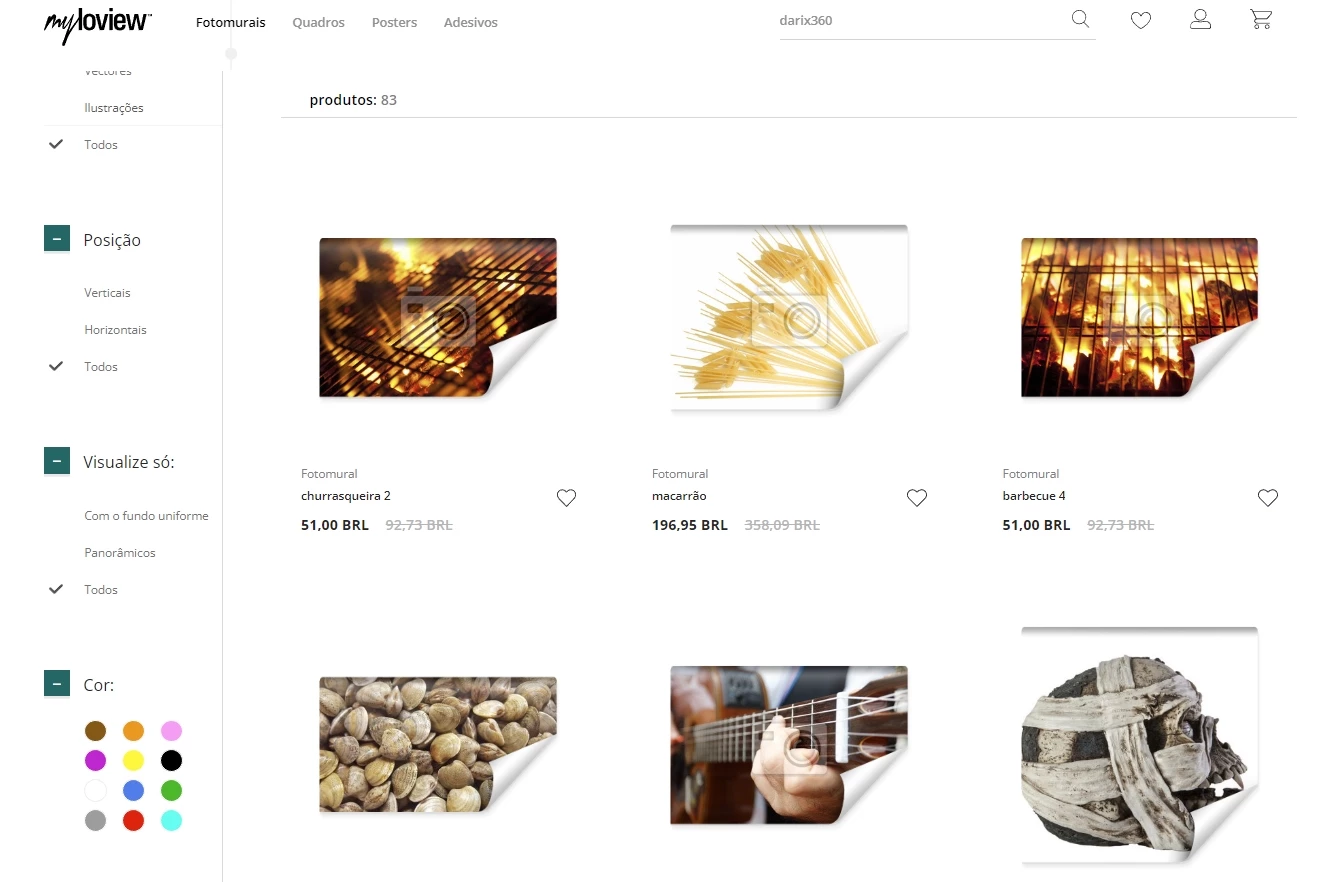Collapse the Posição filter section
This screenshot has width=1330, height=882.
[x=57, y=239]
